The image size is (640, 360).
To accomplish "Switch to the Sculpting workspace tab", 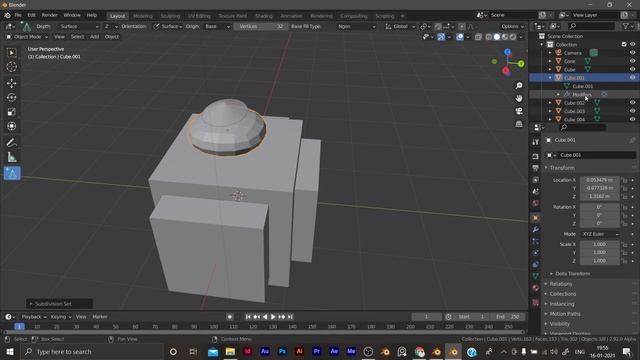I will pyautogui.click(x=170, y=16).
